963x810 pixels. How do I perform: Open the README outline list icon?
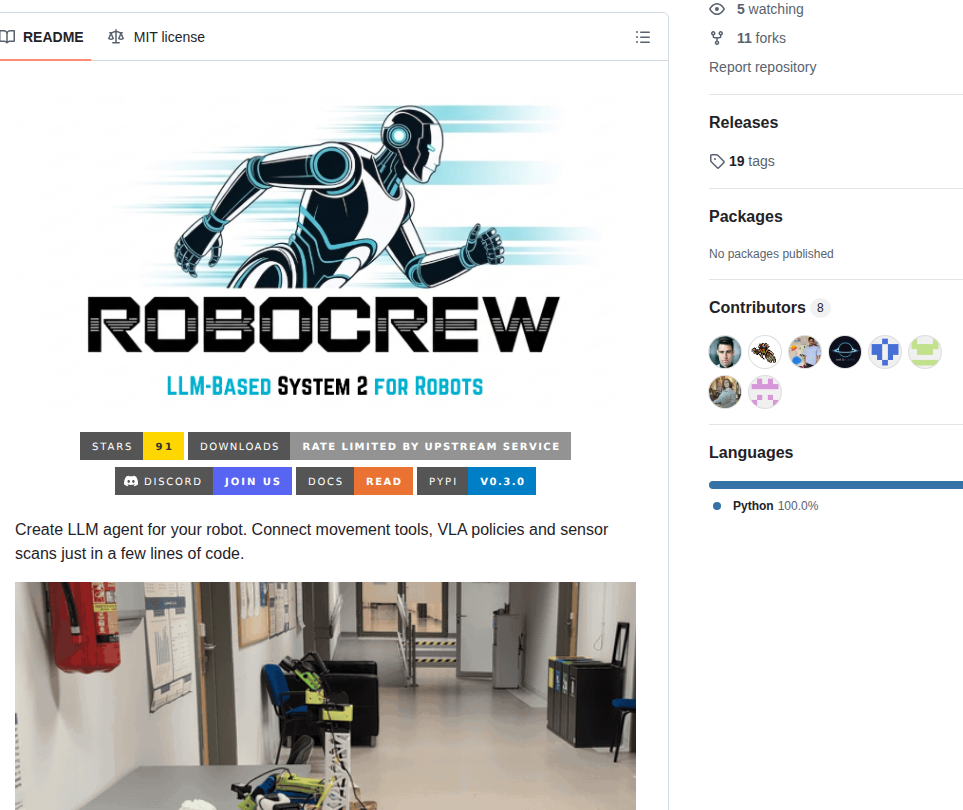pos(642,37)
